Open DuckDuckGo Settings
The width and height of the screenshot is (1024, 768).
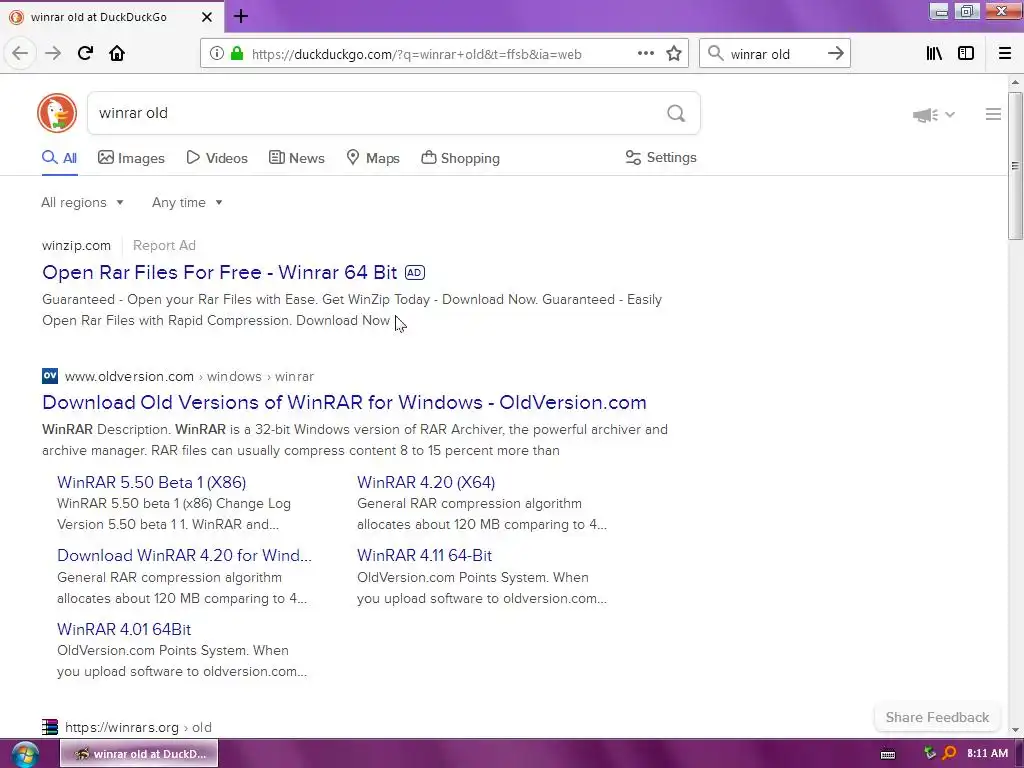(661, 157)
